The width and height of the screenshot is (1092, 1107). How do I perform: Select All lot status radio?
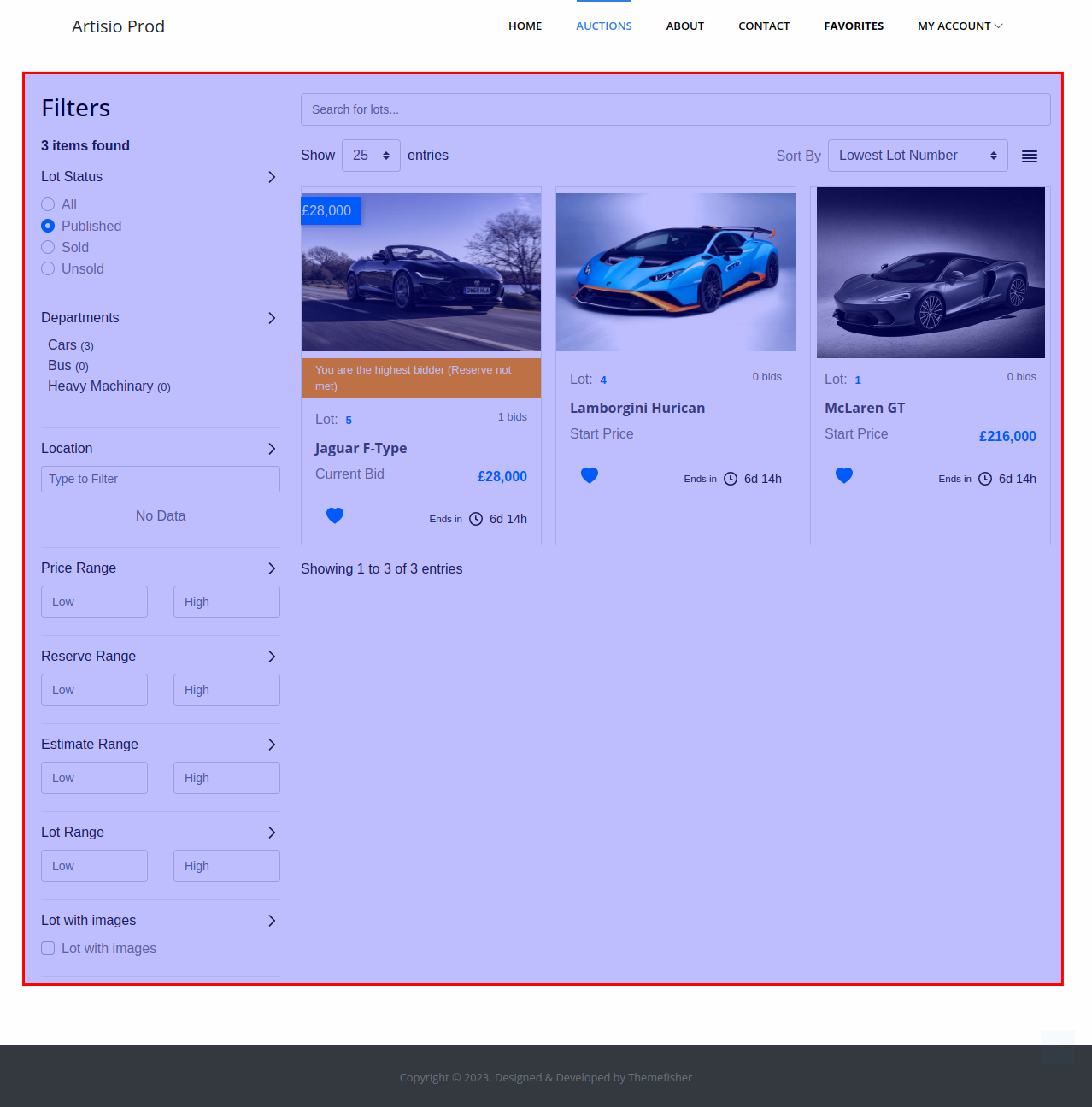click(48, 204)
